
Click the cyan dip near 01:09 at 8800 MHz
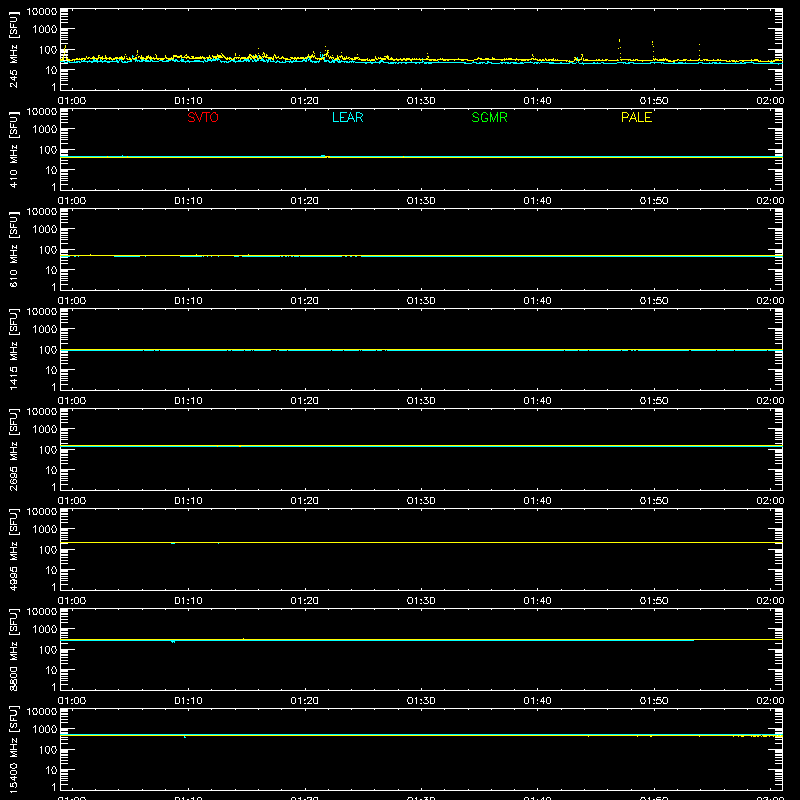173,641
